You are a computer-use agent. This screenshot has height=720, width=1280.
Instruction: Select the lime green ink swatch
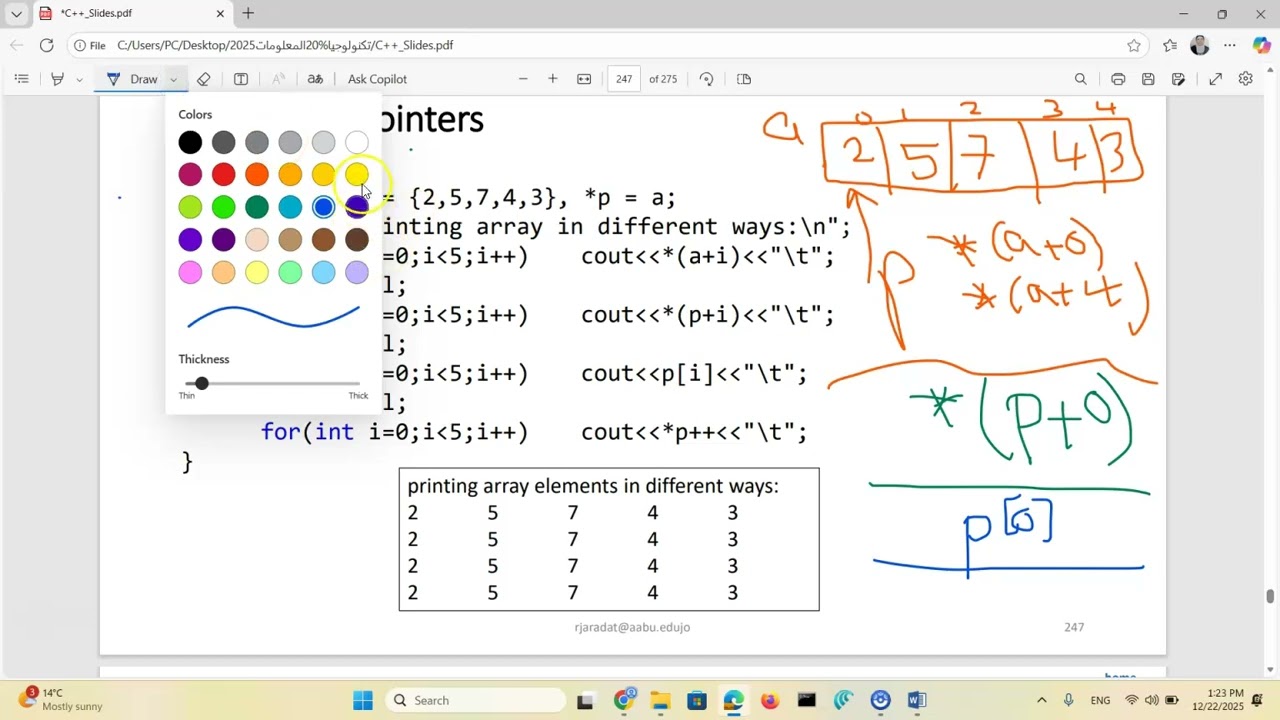coord(190,207)
